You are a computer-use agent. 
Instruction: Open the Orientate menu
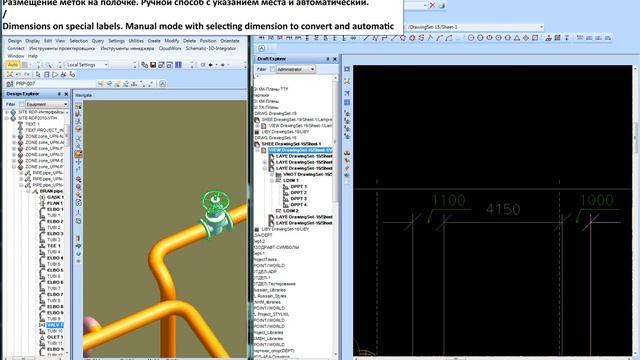pos(230,41)
